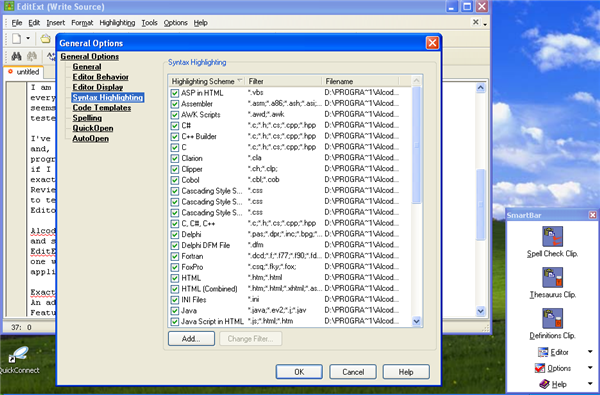Expand the SmartBar Options dropdown arrow
This screenshot has height=395, width=600.
[x=590, y=368]
